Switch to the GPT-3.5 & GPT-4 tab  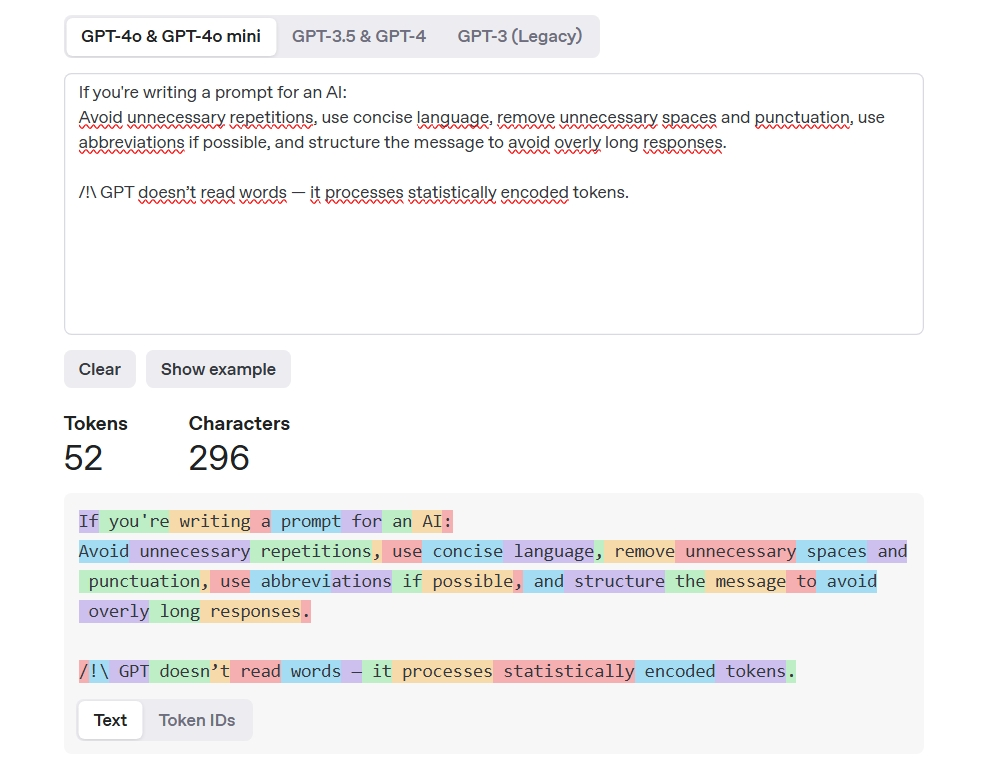(358, 36)
